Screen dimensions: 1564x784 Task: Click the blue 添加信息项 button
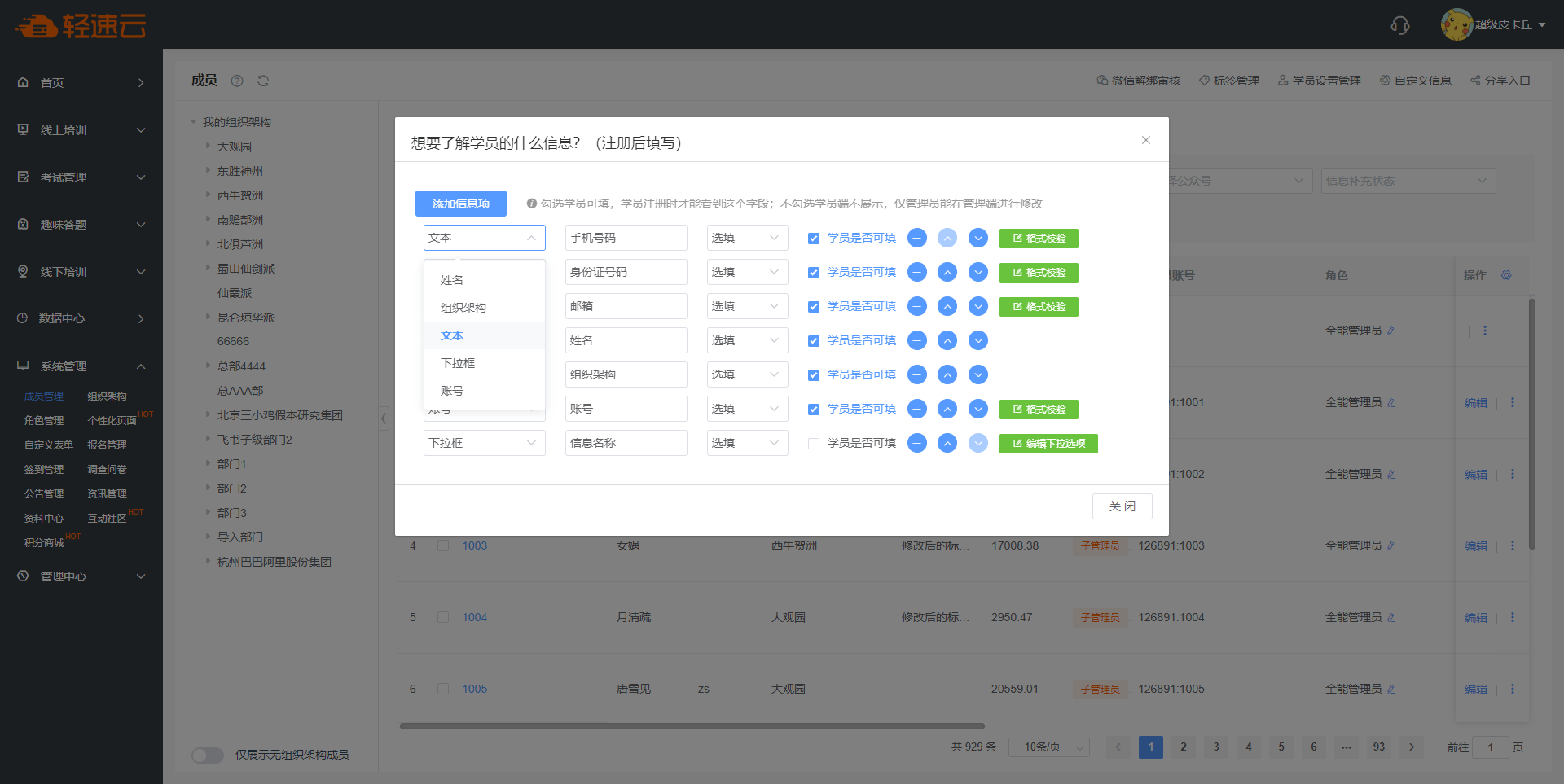[460, 204]
